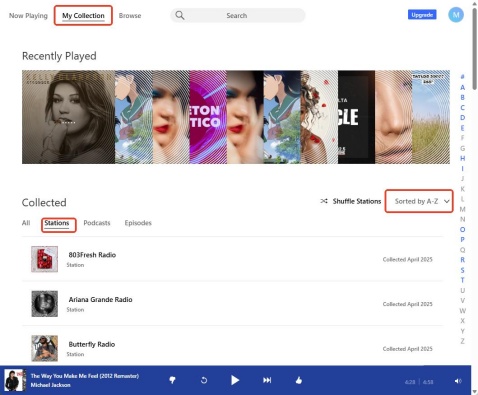478x395 pixels.
Task: Open the Butterfly Radio title
Action: [92, 344]
